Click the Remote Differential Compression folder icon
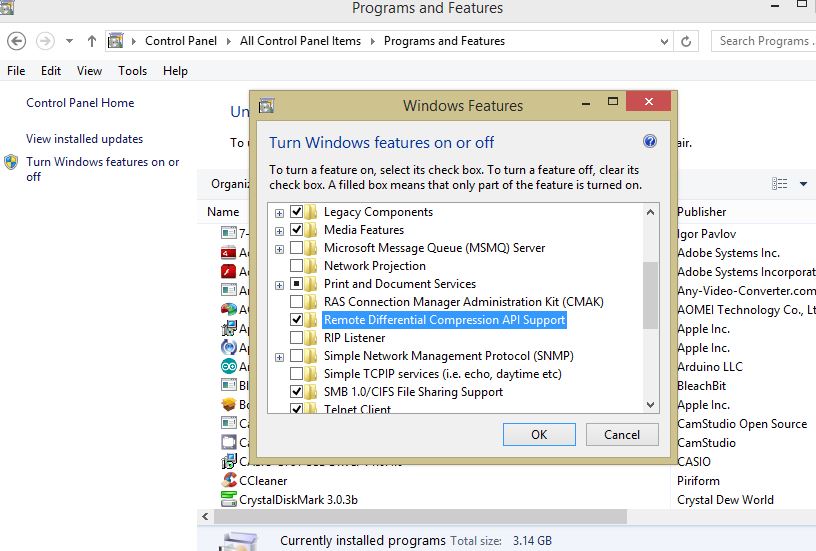Viewport: 816px width, 551px height. [x=311, y=319]
